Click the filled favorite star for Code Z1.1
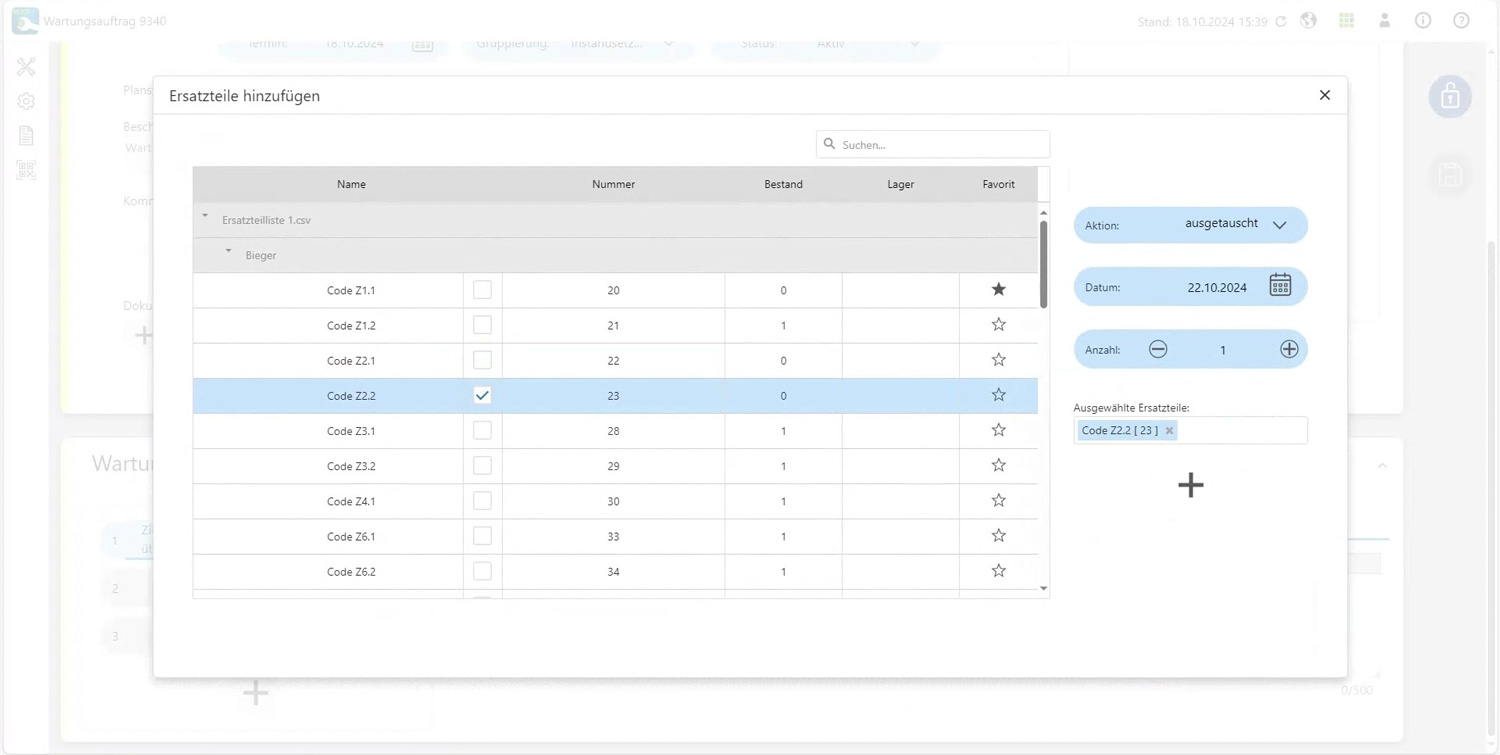The width and height of the screenshot is (1500, 755). [x=998, y=290]
